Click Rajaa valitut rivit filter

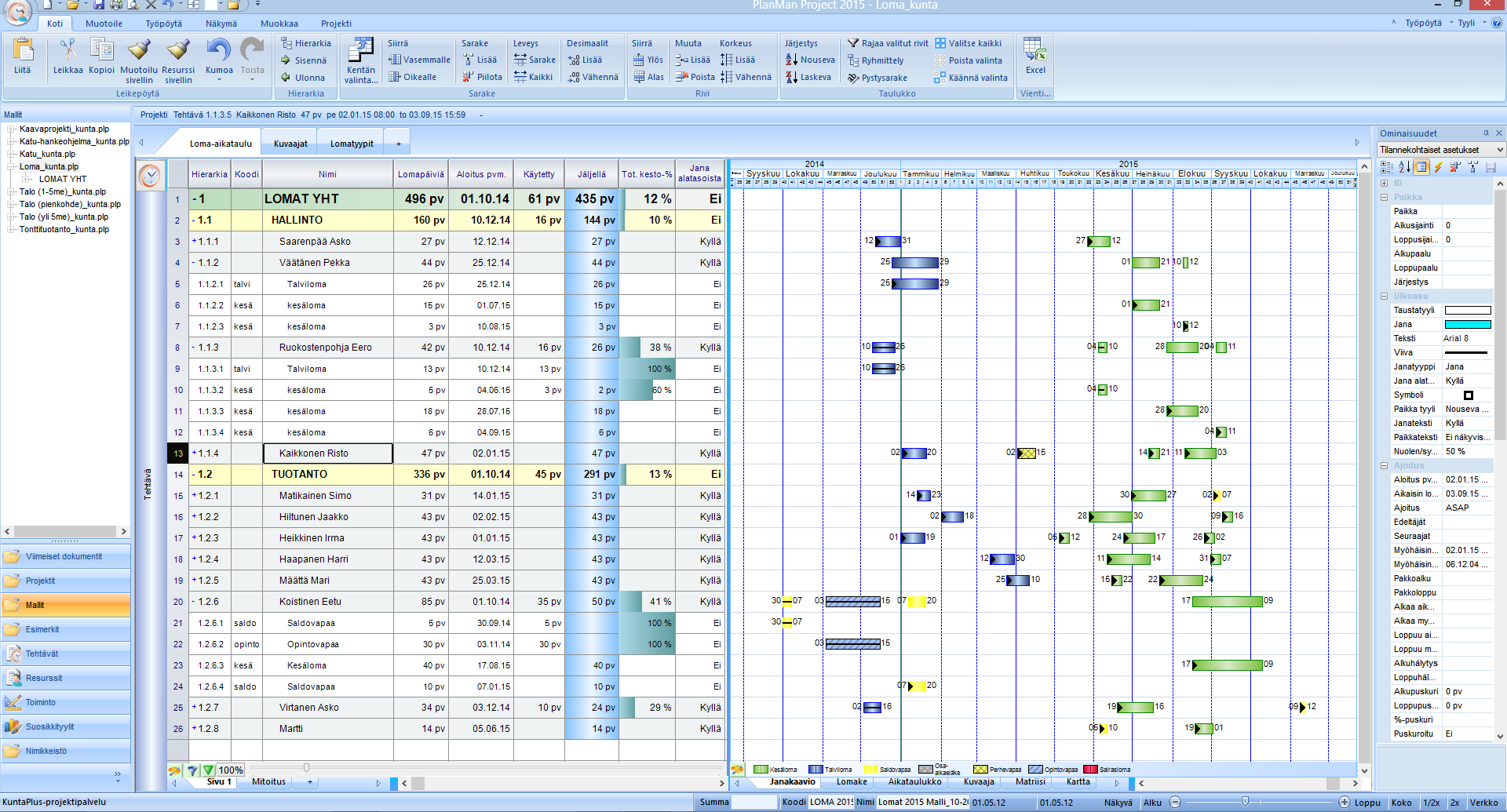(x=888, y=43)
